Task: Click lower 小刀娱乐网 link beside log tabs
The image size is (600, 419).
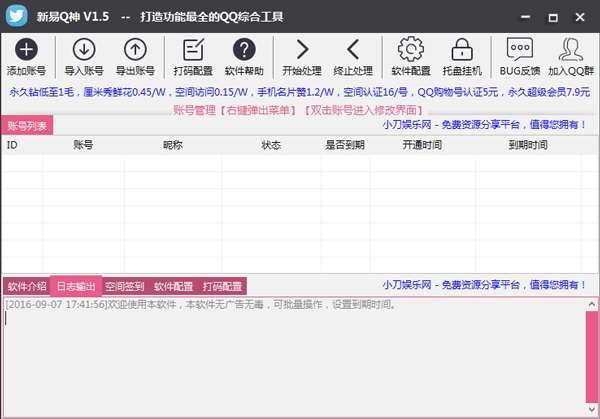Action: [x=484, y=285]
